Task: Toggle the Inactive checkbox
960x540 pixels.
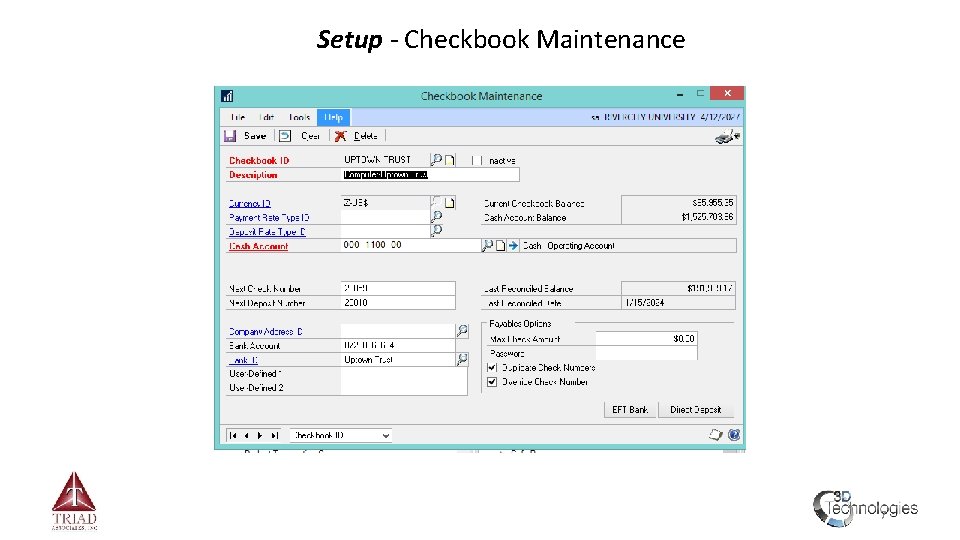Action: tap(477, 160)
